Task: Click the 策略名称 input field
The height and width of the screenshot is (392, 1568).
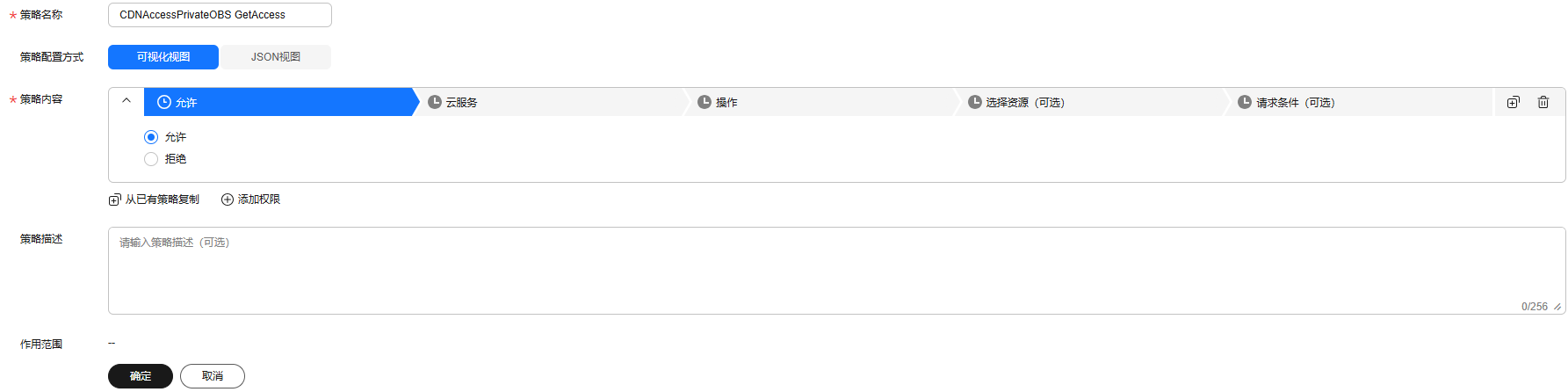Action: pos(220,15)
